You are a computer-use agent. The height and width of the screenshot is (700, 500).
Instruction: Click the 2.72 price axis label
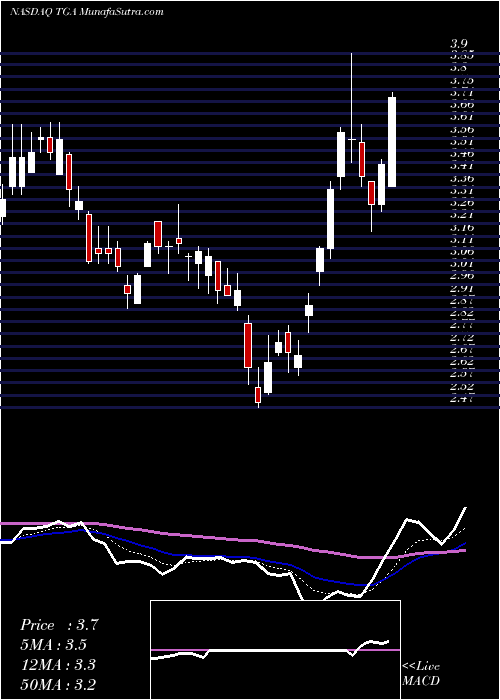(462, 338)
